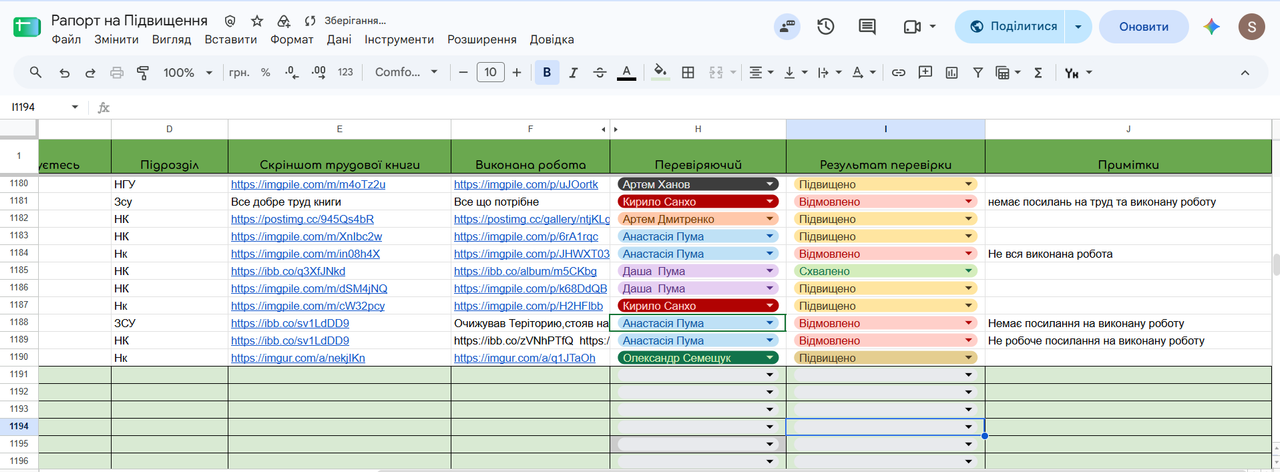Open text rotation dropdown
Viewport: 1280px width, 472px height.
coord(863,72)
